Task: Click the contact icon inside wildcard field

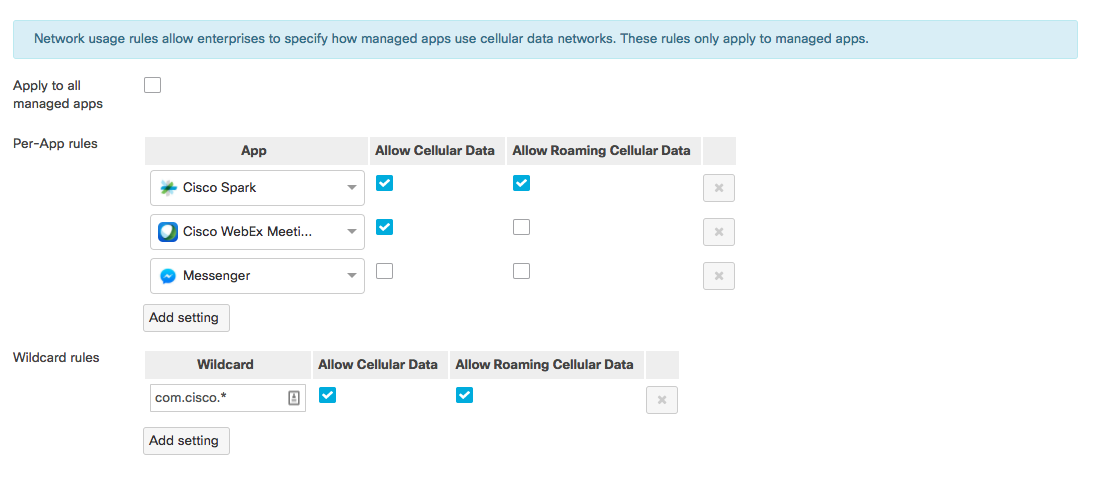Action: 294,398
